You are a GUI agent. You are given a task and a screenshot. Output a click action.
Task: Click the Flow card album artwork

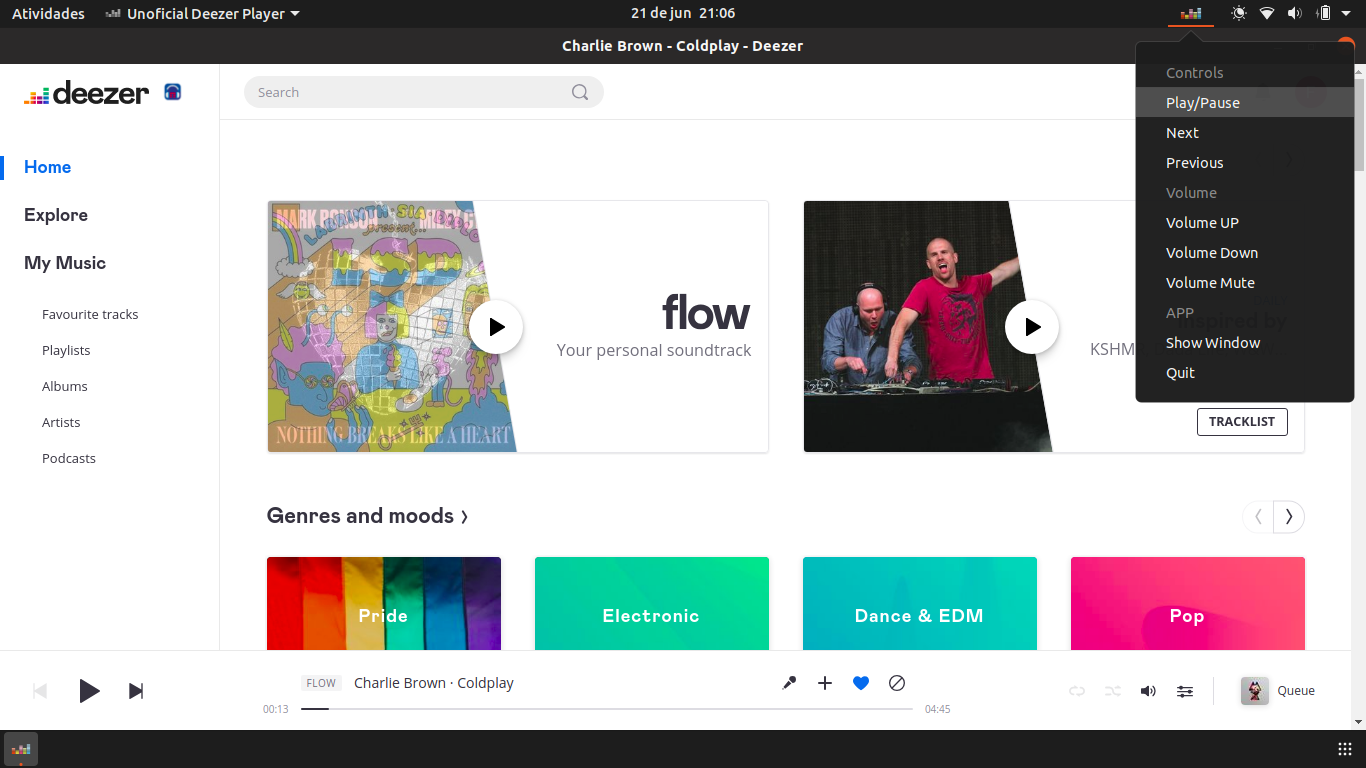coord(390,327)
